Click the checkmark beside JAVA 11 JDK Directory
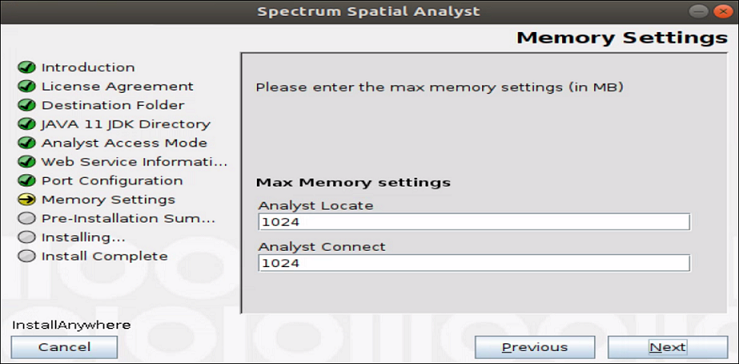The width and height of the screenshot is (739, 364). [27, 124]
